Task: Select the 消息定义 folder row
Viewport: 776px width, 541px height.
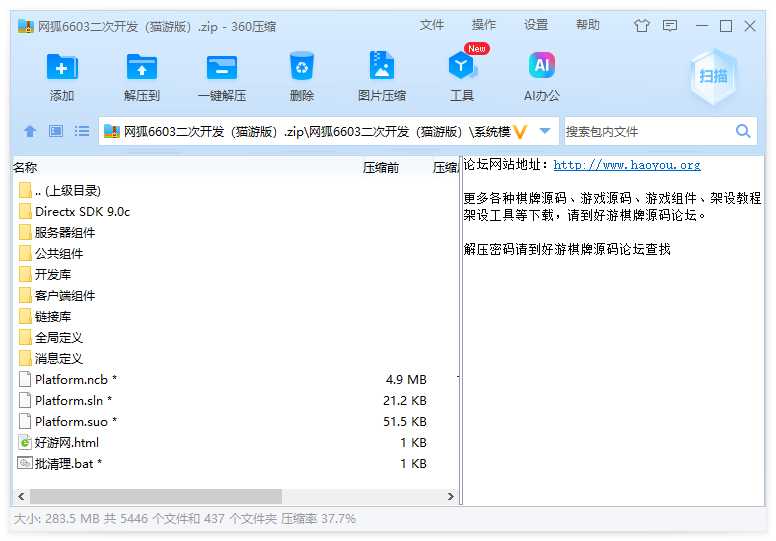Action: click(236, 358)
